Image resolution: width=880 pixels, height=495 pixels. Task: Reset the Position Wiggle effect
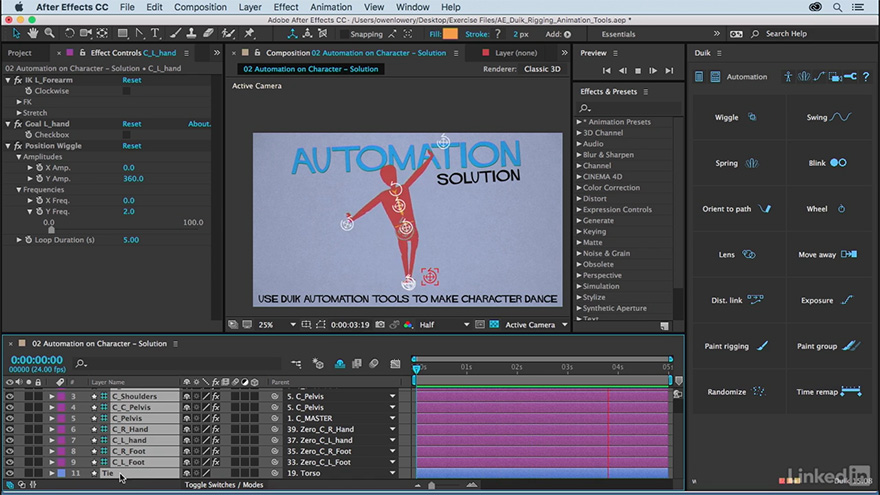pyautogui.click(x=132, y=146)
